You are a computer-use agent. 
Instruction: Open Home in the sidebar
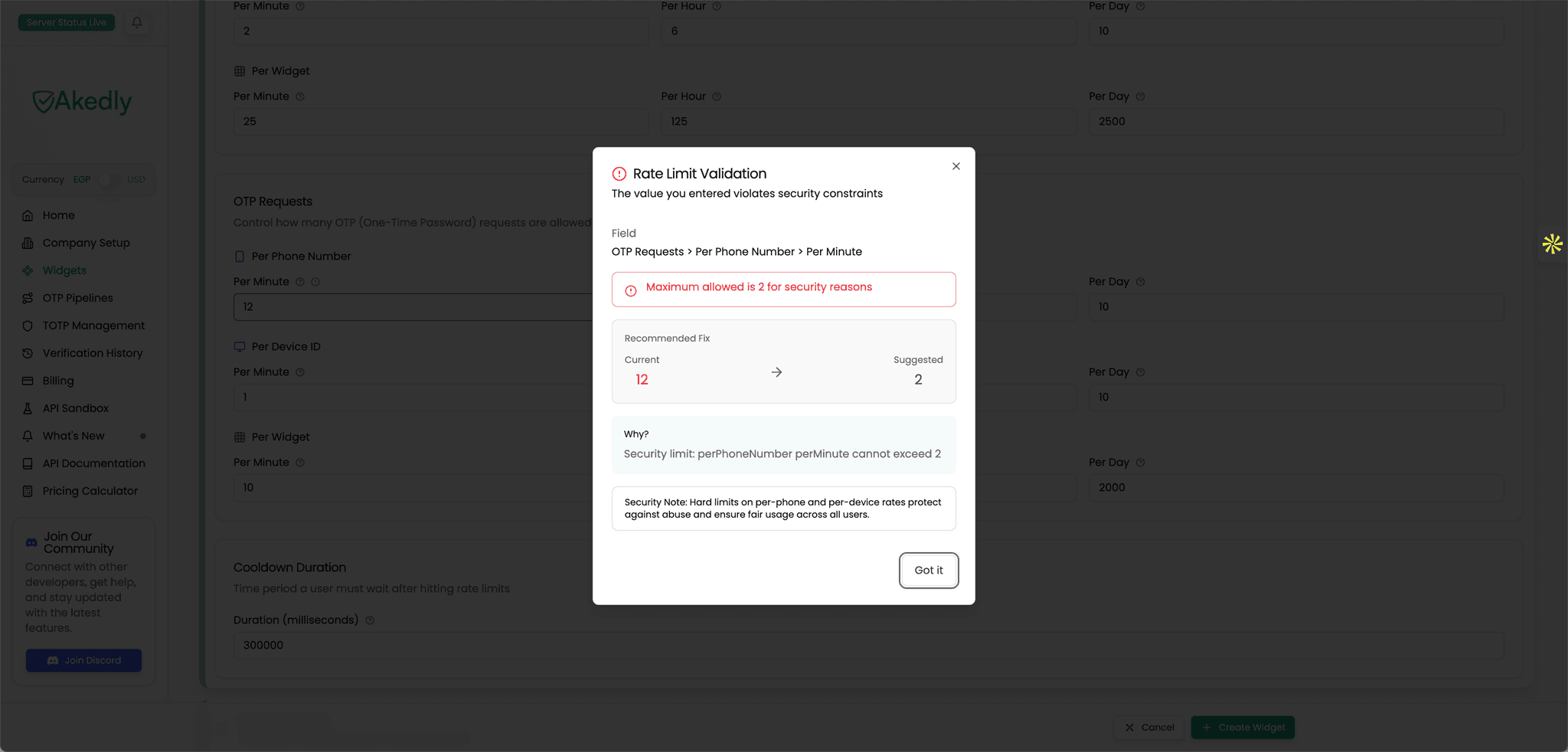[x=58, y=215]
